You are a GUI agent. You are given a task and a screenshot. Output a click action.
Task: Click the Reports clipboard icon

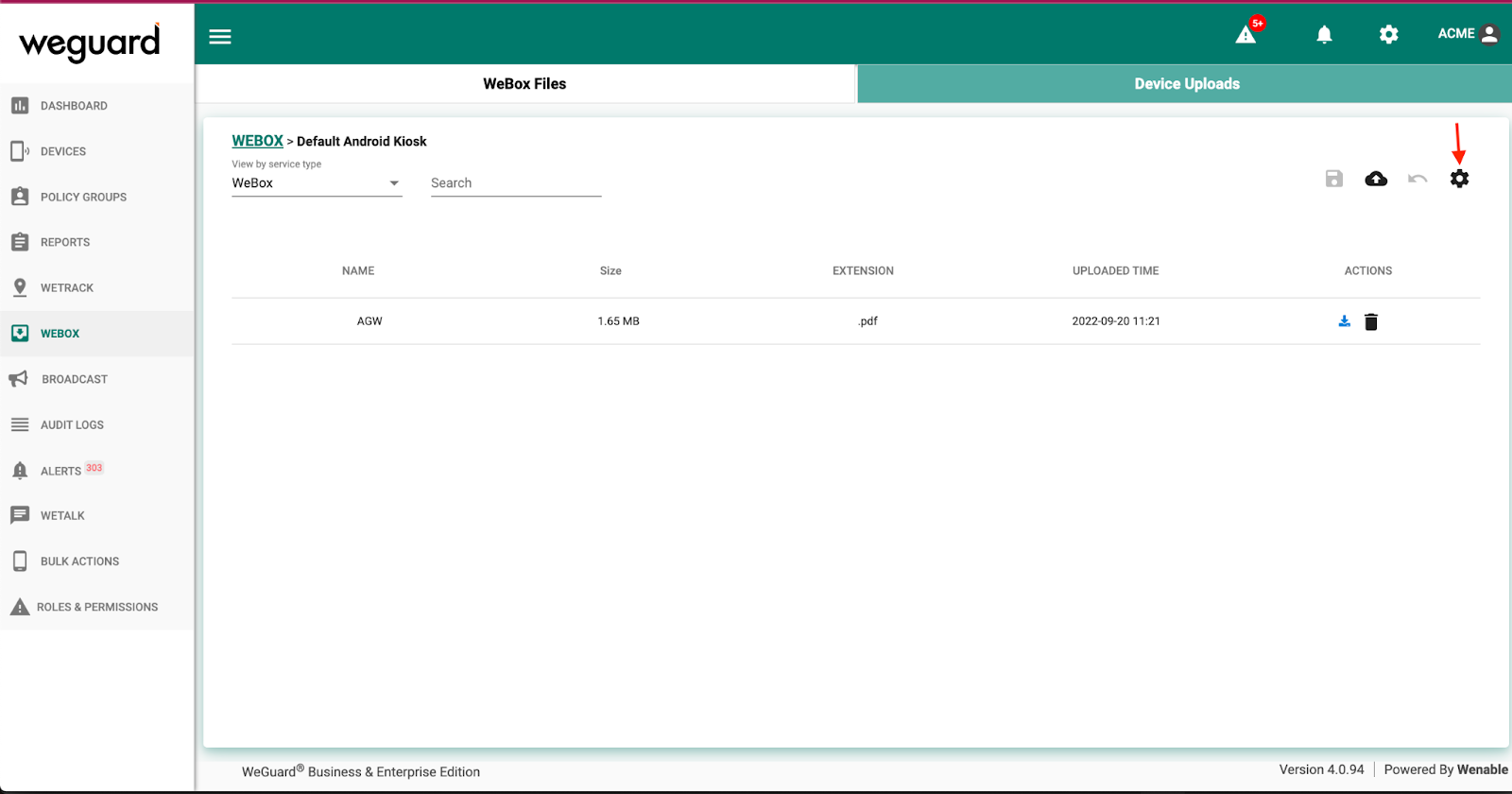click(x=20, y=242)
